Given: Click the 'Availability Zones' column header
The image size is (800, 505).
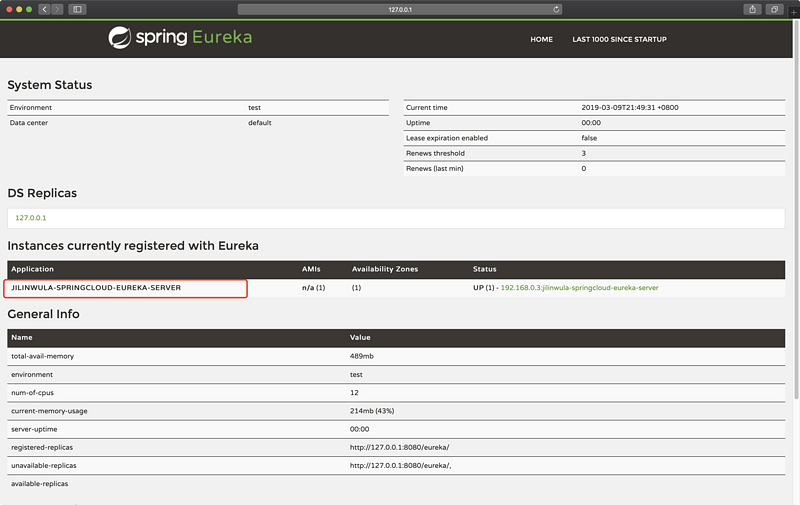Looking at the screenshot, I should click(x=385, y=269).
